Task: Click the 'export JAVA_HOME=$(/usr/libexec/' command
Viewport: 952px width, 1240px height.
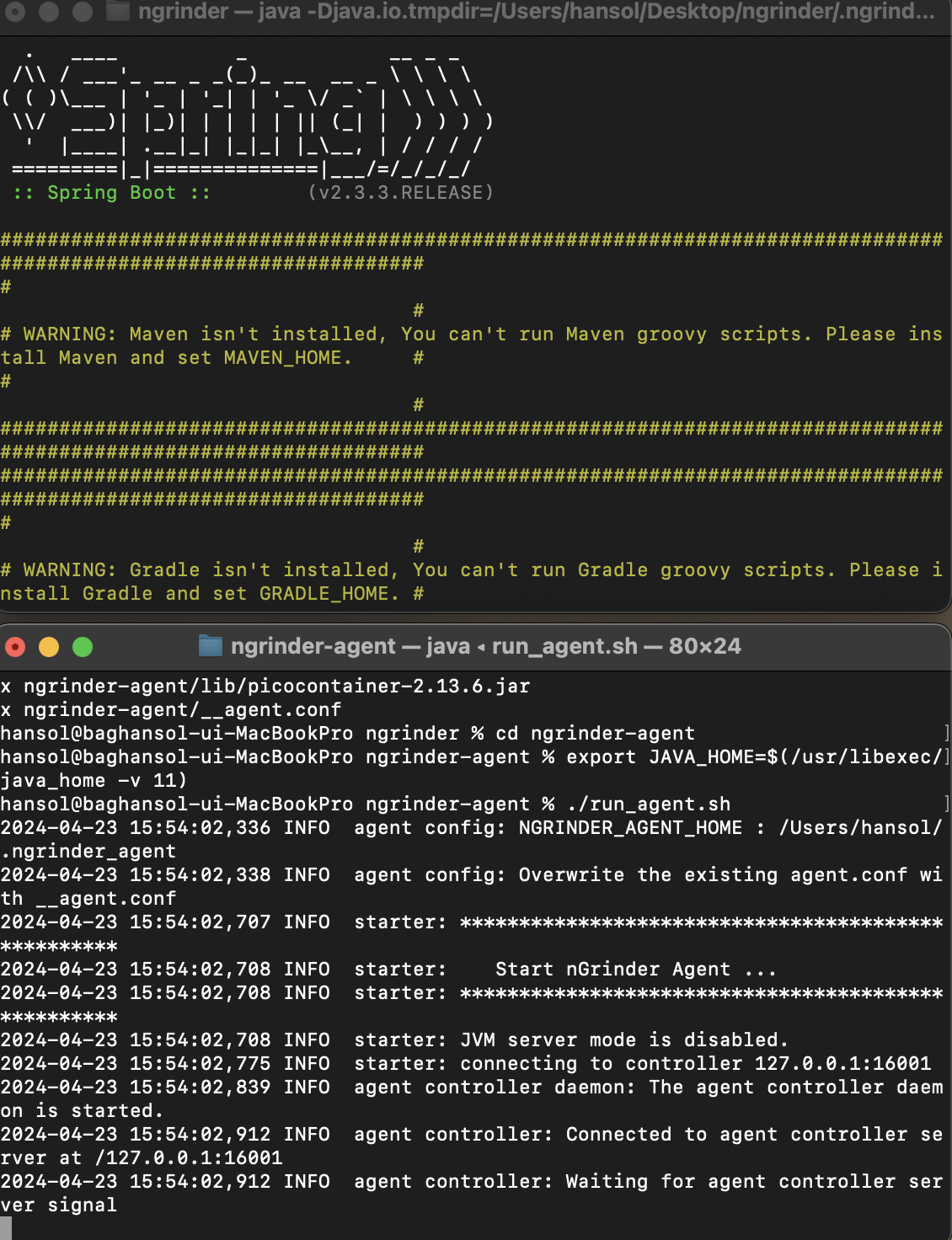Action: coord(754,757)
